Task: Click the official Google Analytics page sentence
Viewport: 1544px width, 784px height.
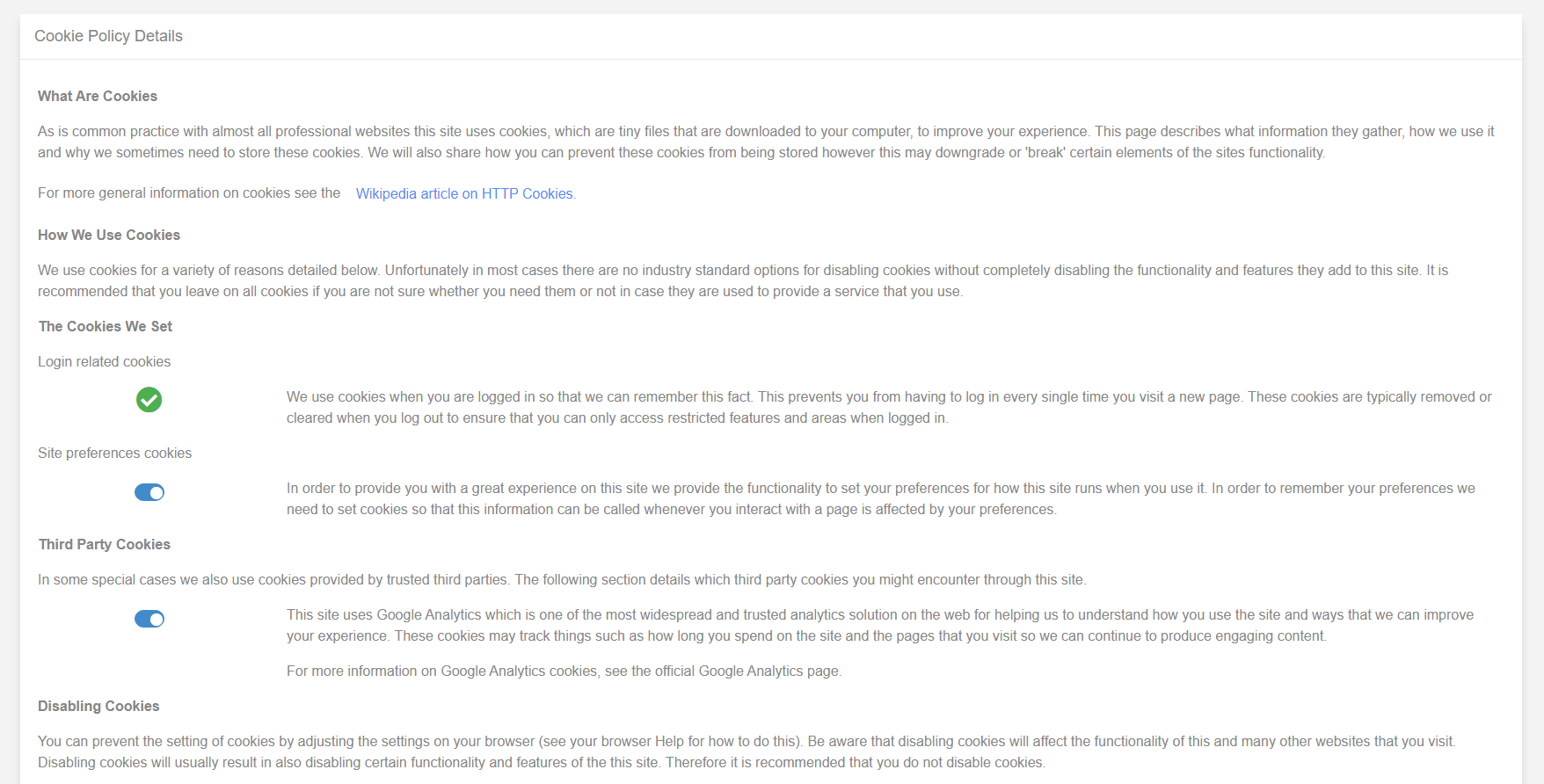Action: tap(564, 671)
